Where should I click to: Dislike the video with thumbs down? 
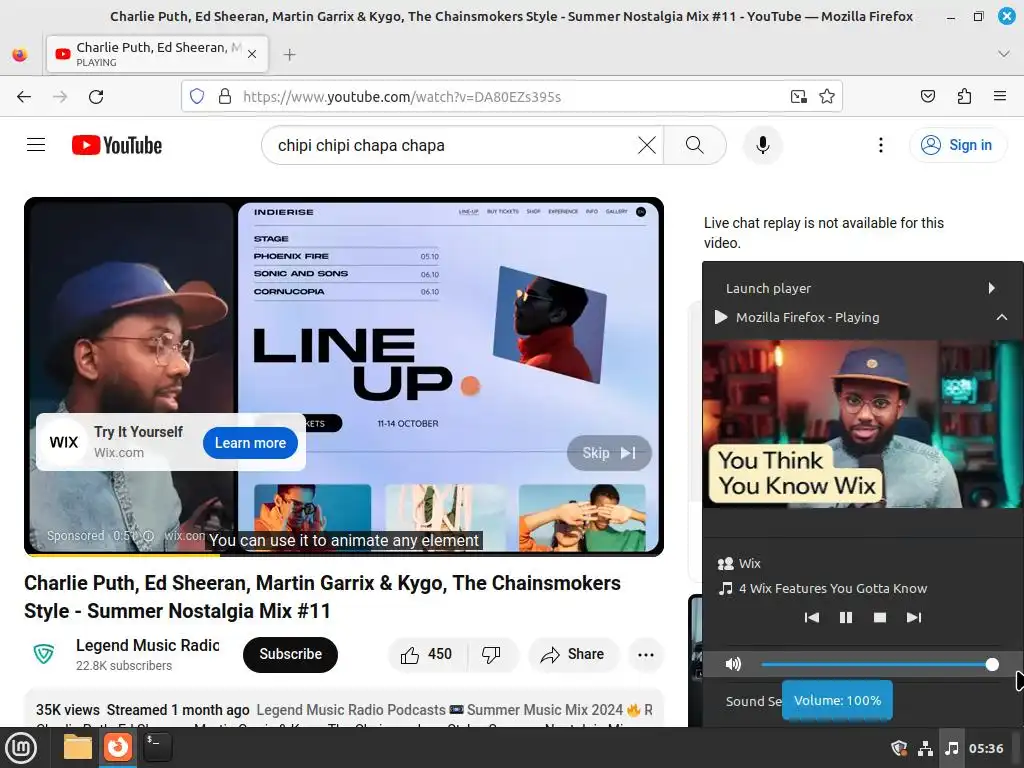click(x=491, y=654)
